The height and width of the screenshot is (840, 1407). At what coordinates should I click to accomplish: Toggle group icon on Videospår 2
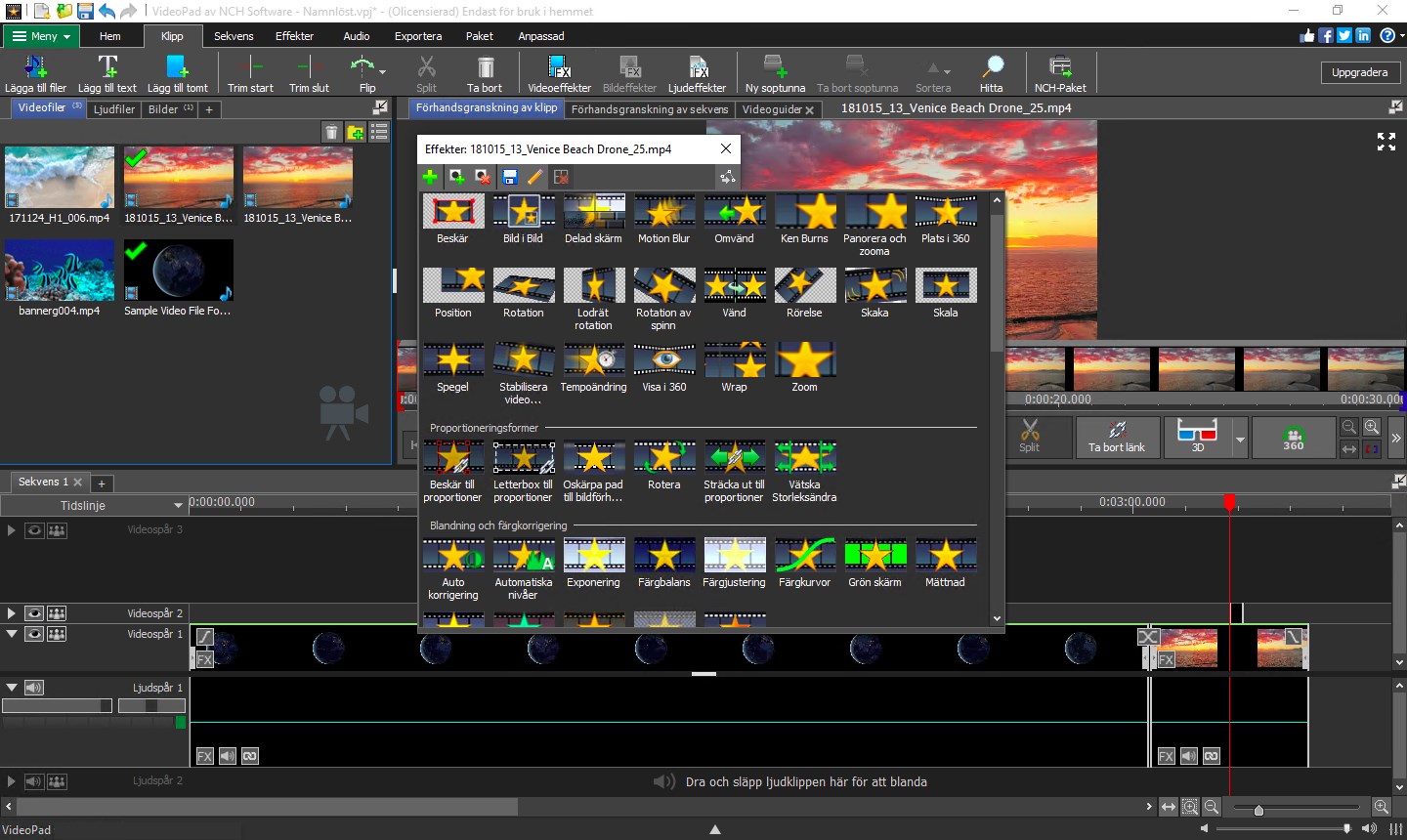pos(57,613)
